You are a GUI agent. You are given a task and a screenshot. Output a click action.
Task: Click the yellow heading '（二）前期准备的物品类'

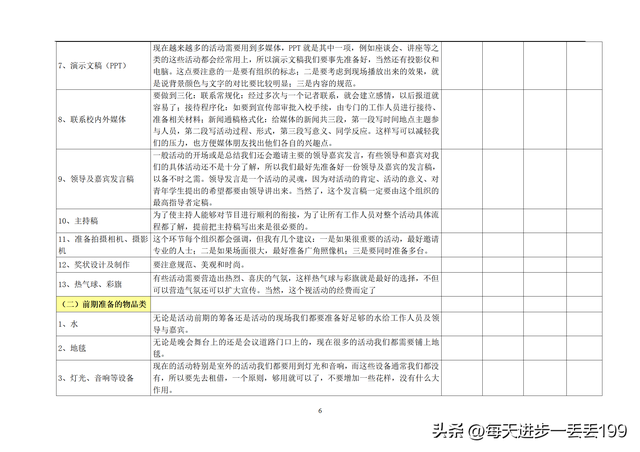103,304
